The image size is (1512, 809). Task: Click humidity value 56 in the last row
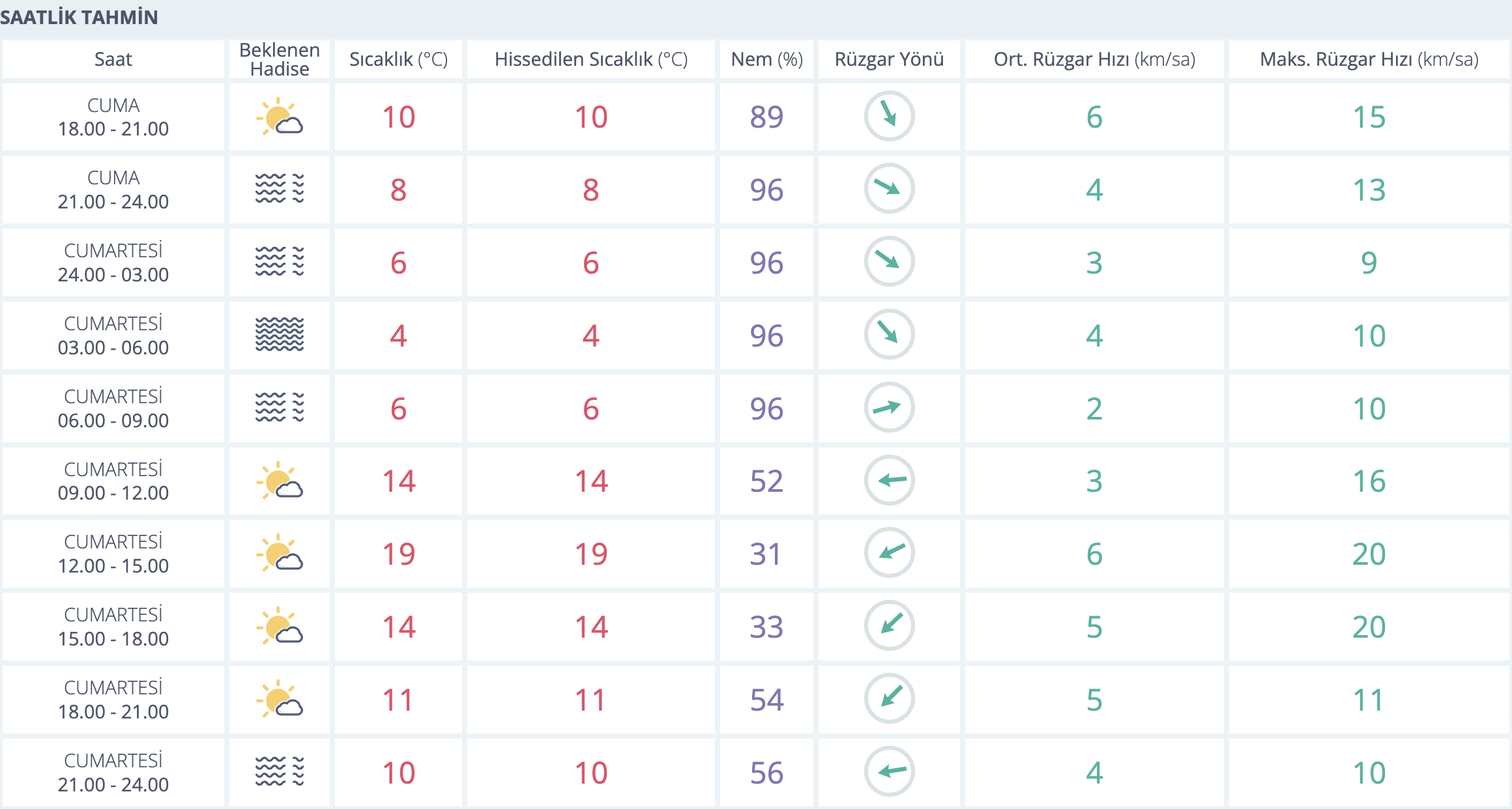tap(766, 773)
